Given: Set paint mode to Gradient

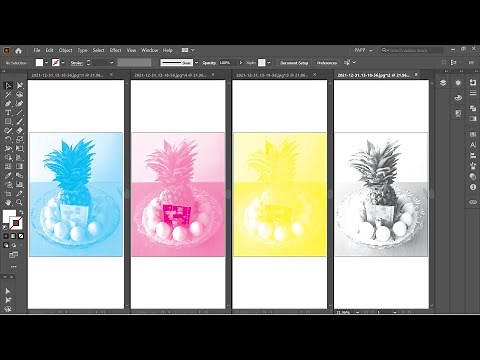Looking at the screenshot, I should click(x=13, y=236).
